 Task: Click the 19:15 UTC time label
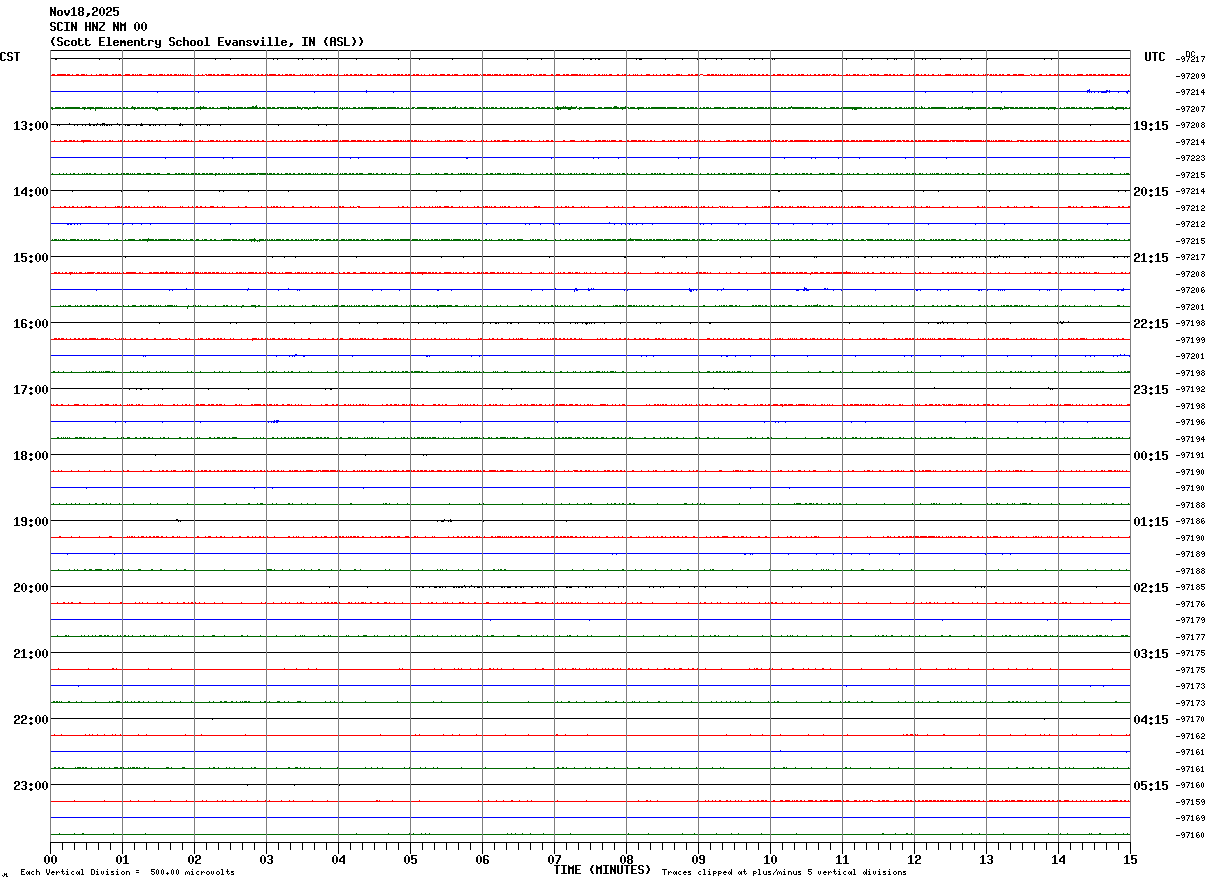tap(1151, 126)
